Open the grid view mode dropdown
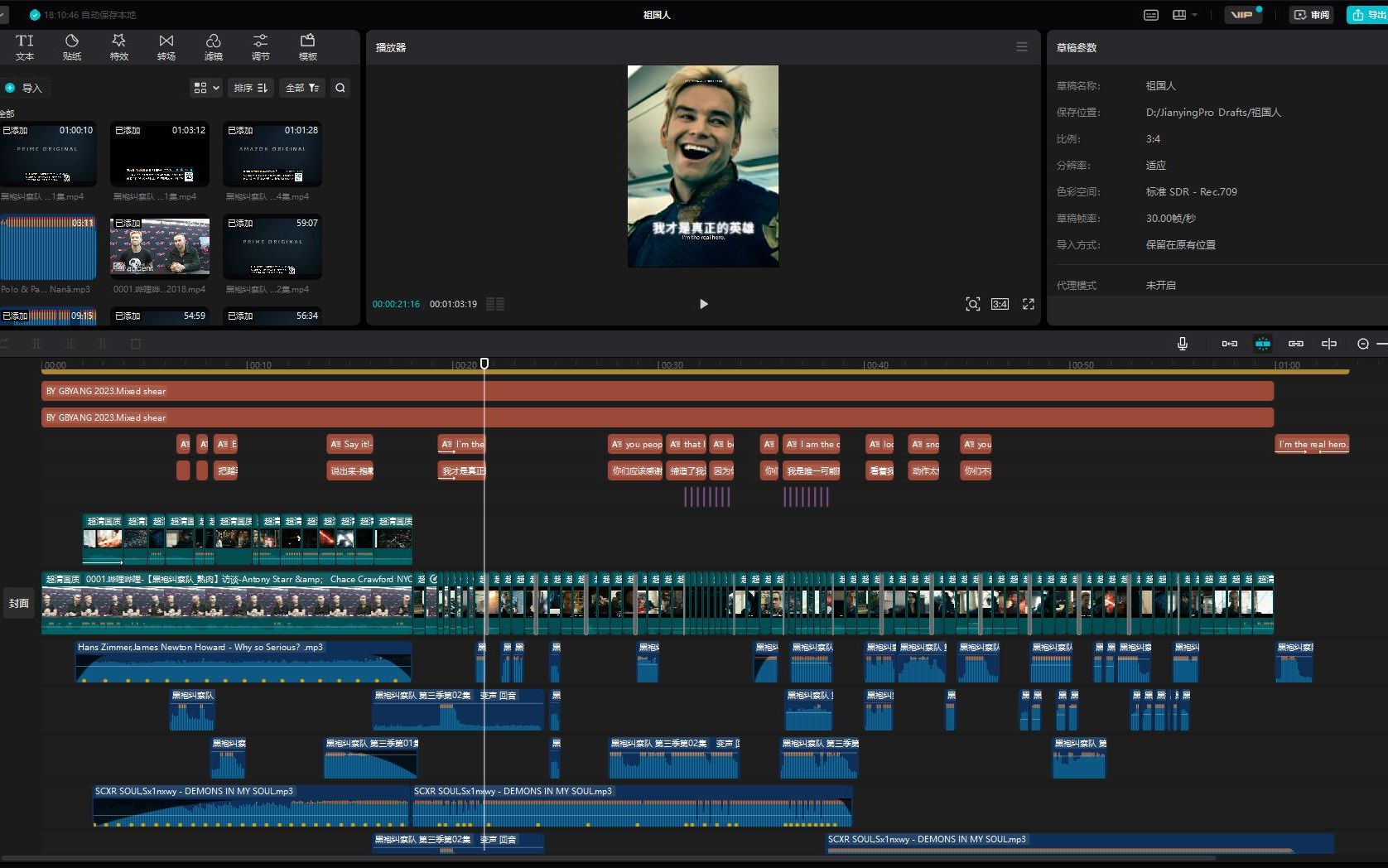Screen dimensions: 1388x868 point(206,88)
